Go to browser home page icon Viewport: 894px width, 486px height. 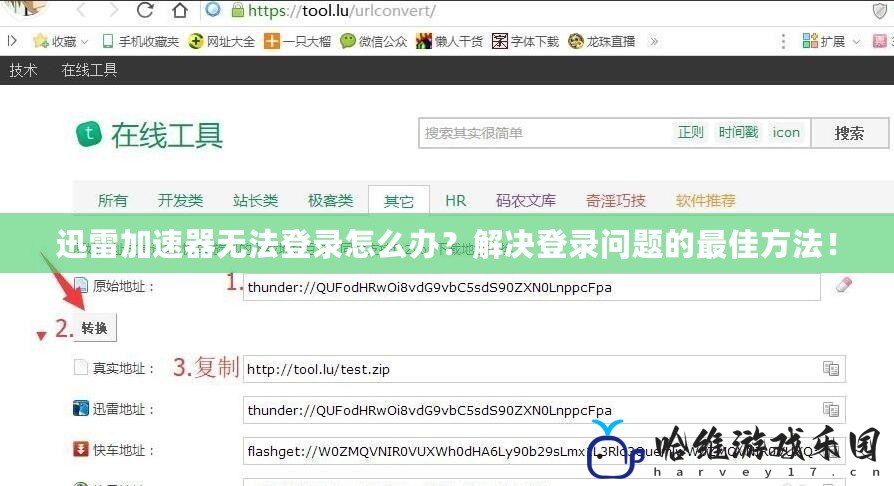[180, 10]
